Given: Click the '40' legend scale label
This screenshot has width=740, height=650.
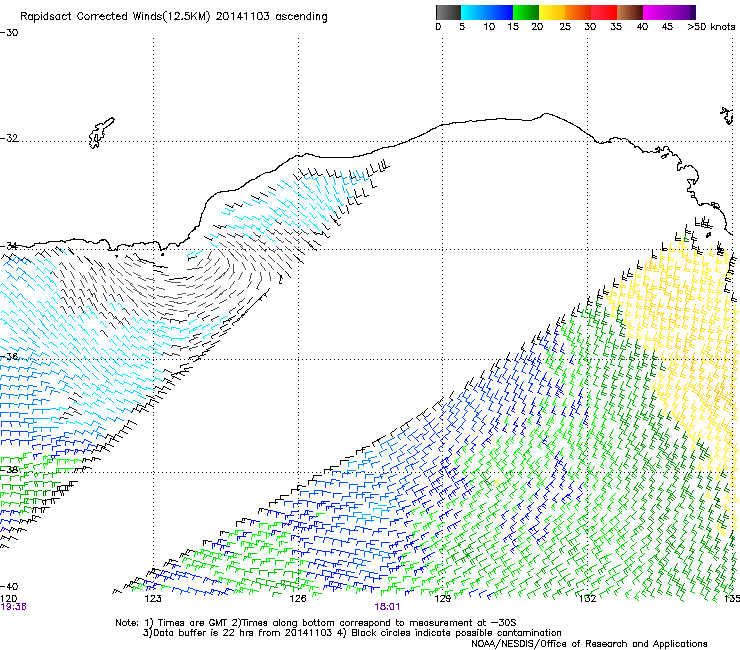Looking at the screenshot, I should (642, 27).
